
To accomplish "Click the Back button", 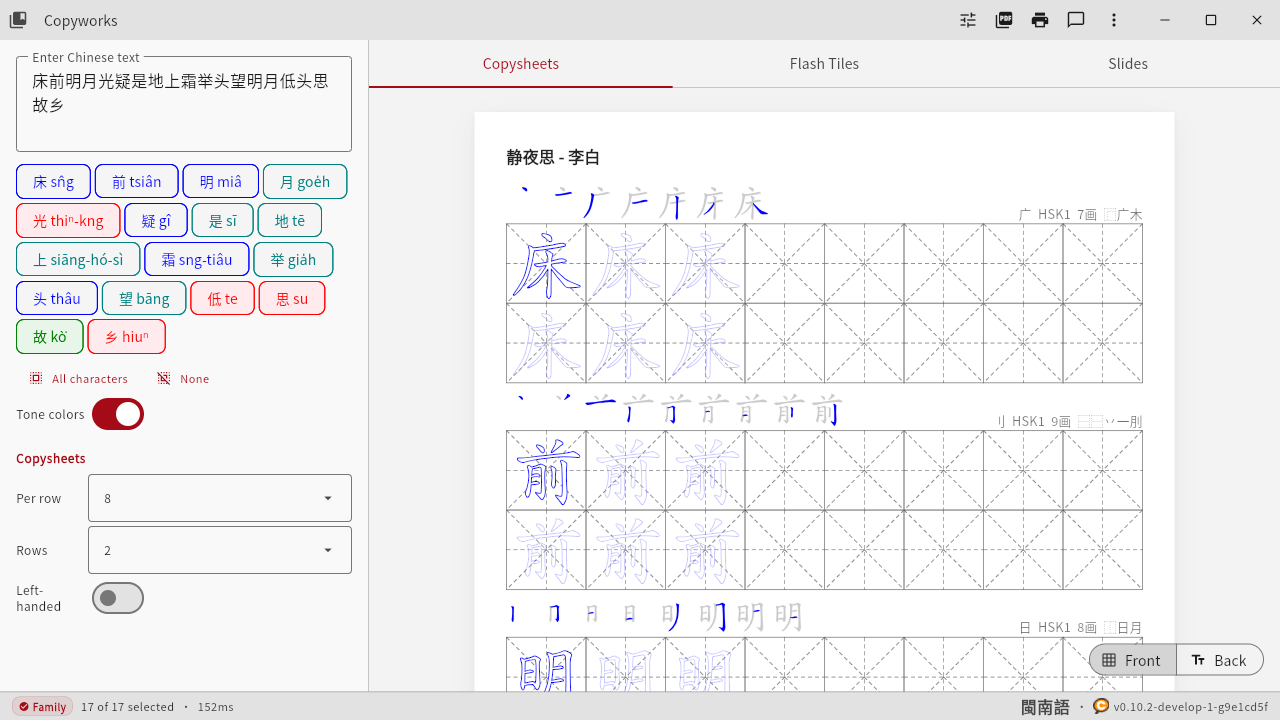I will tap(1220, 659).
